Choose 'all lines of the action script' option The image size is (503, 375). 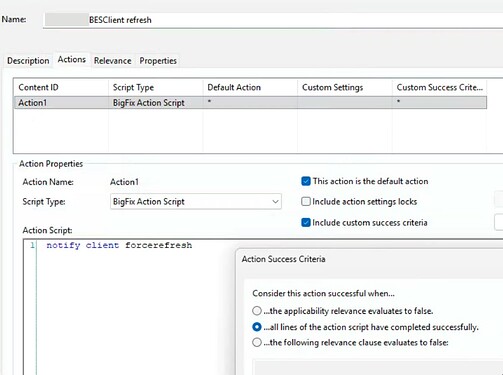point(257,327)
